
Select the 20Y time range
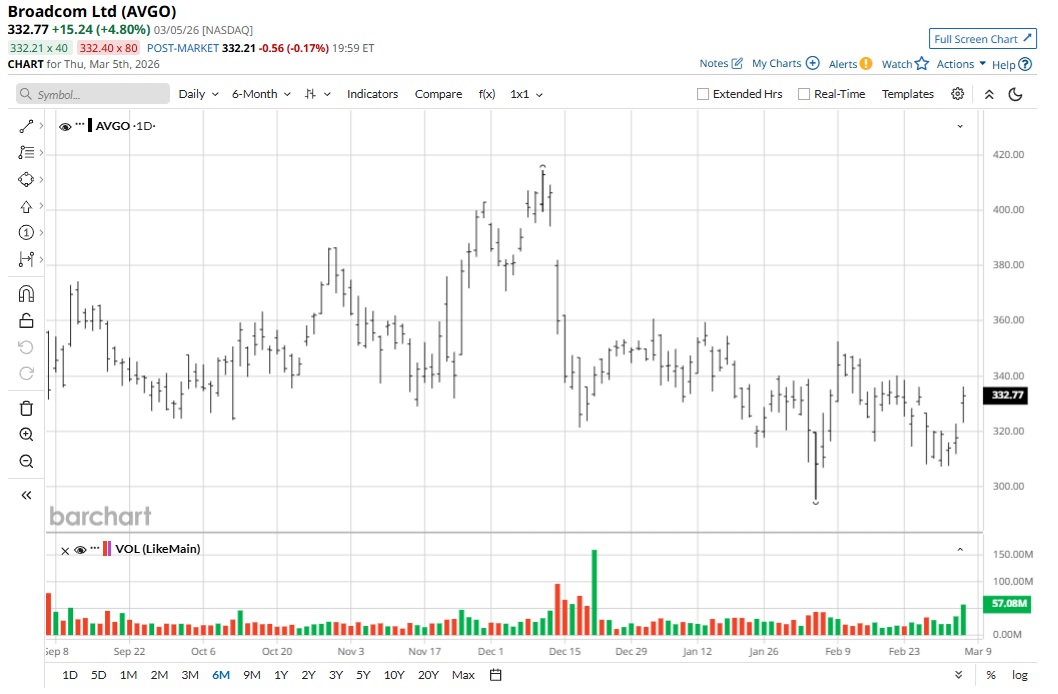tap(428, 675)
